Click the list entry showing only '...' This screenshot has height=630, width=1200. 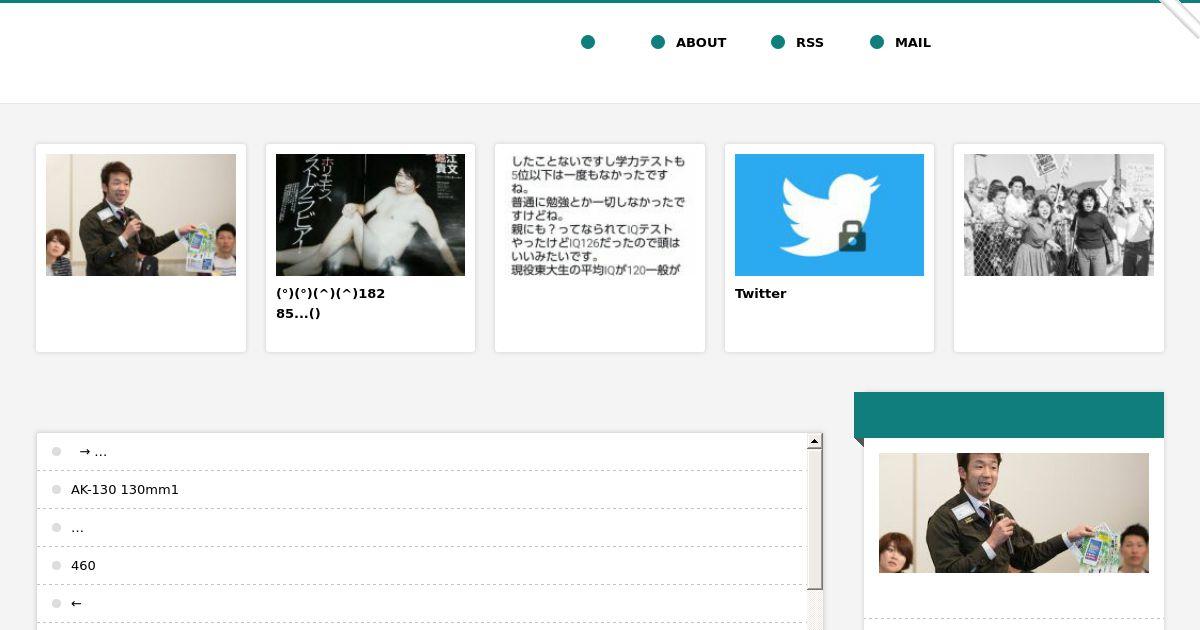point(77,527)
